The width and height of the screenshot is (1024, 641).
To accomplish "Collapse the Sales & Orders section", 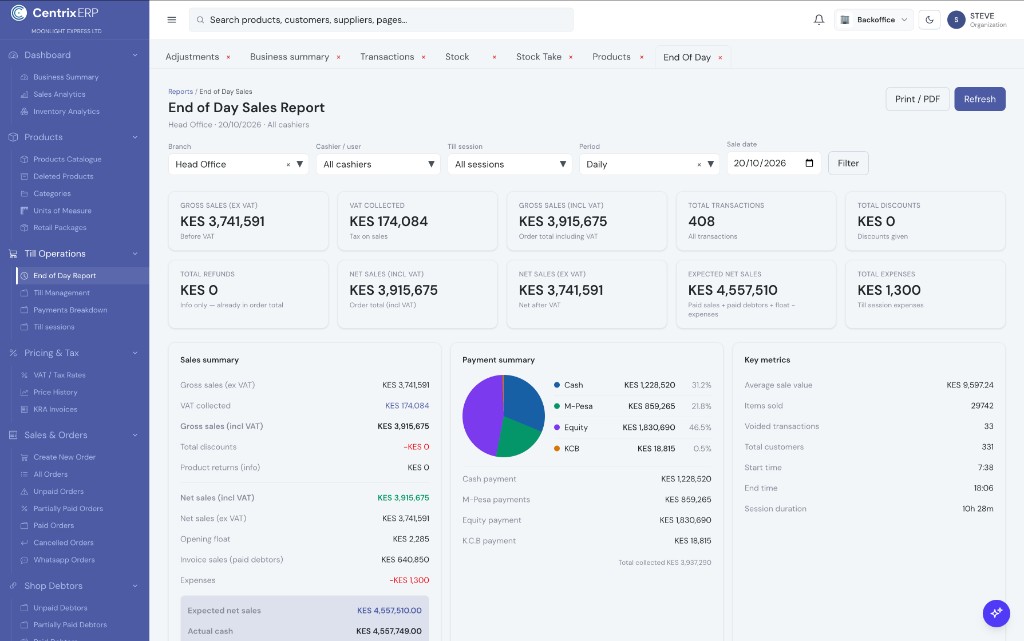I will (x=135, y=435).
